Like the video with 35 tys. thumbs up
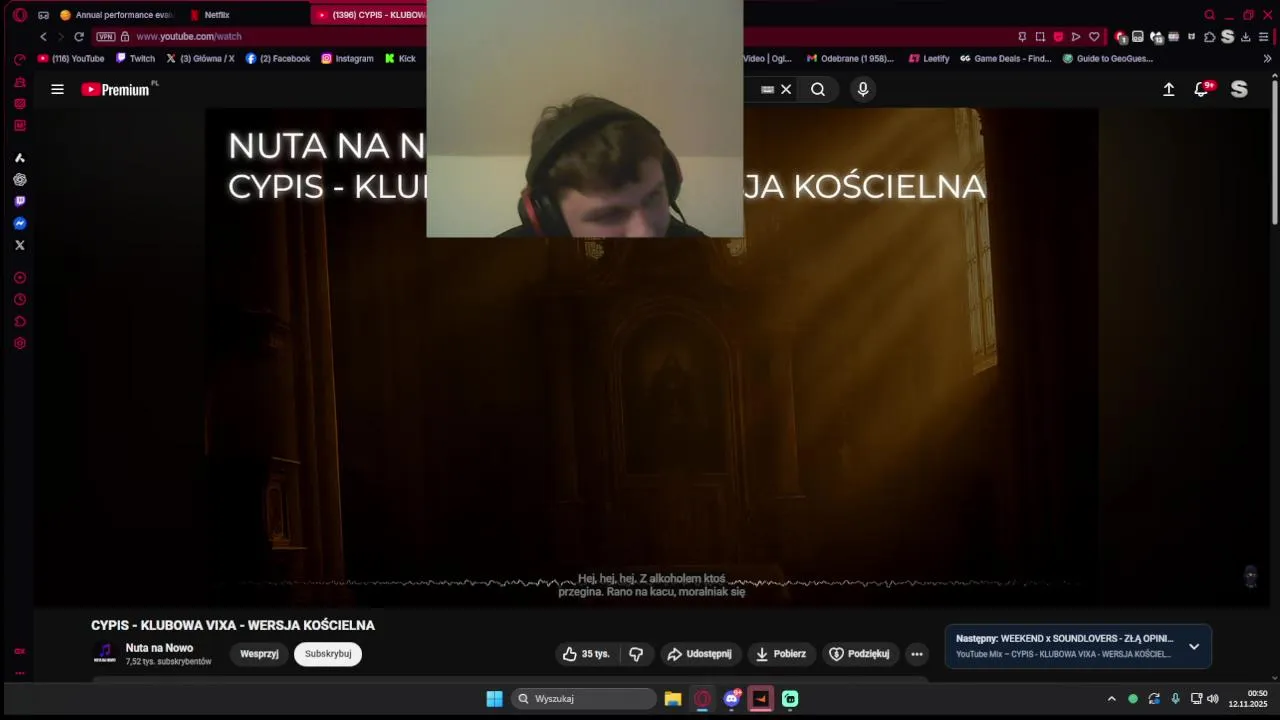Viewport: 1280px width, 720px height. [x=586, y=654]
